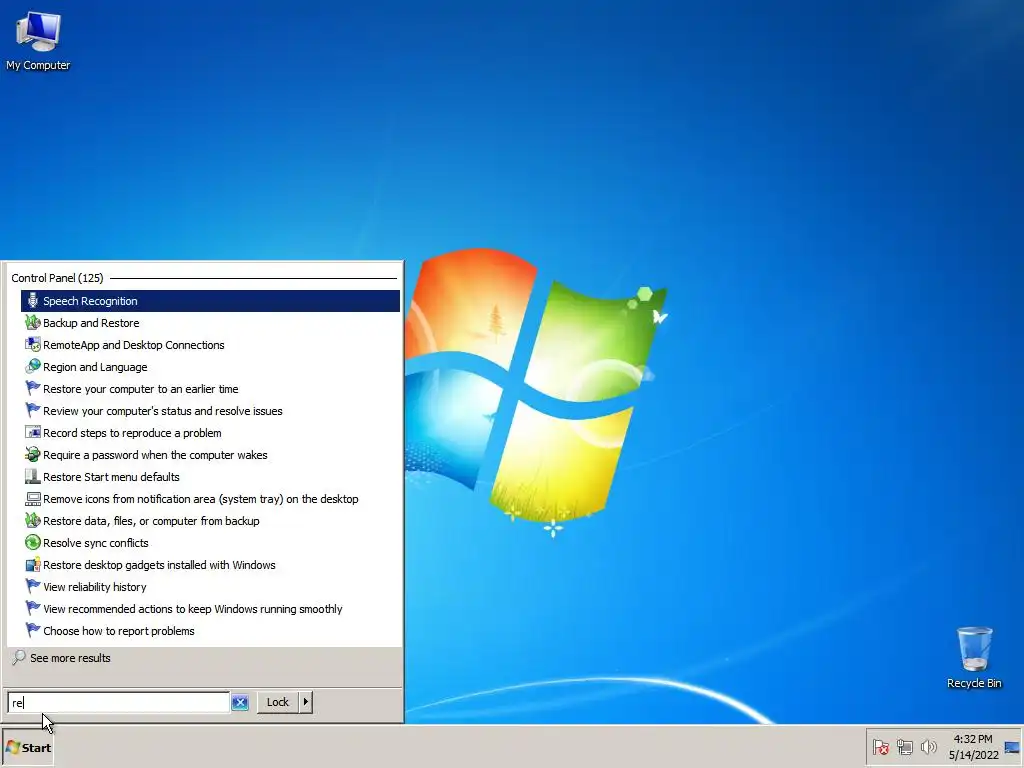The image size is (1024, 768).
Task: Click the RemoteApp and Desktop Connections icon
Action: (x=33, y=345)
